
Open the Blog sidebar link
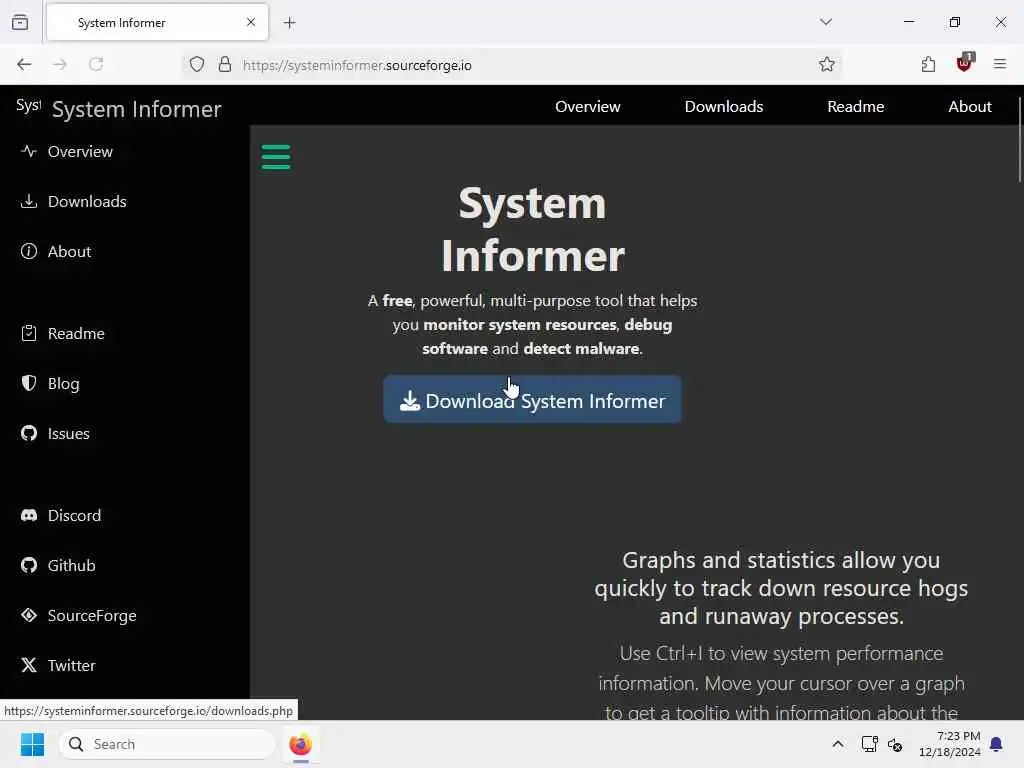point(63,383)
